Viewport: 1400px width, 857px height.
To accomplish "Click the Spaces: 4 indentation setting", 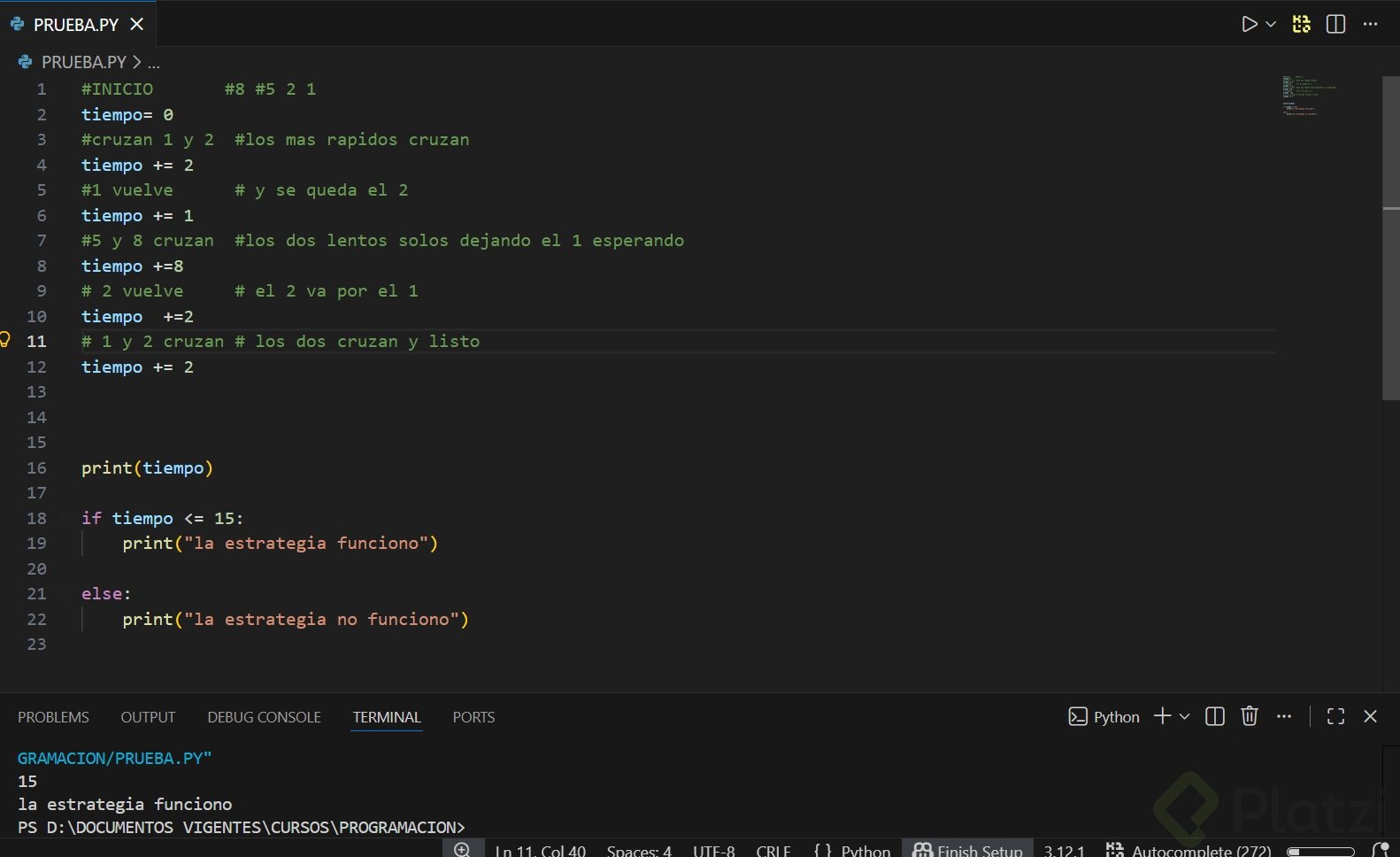I will coord(639,850).
